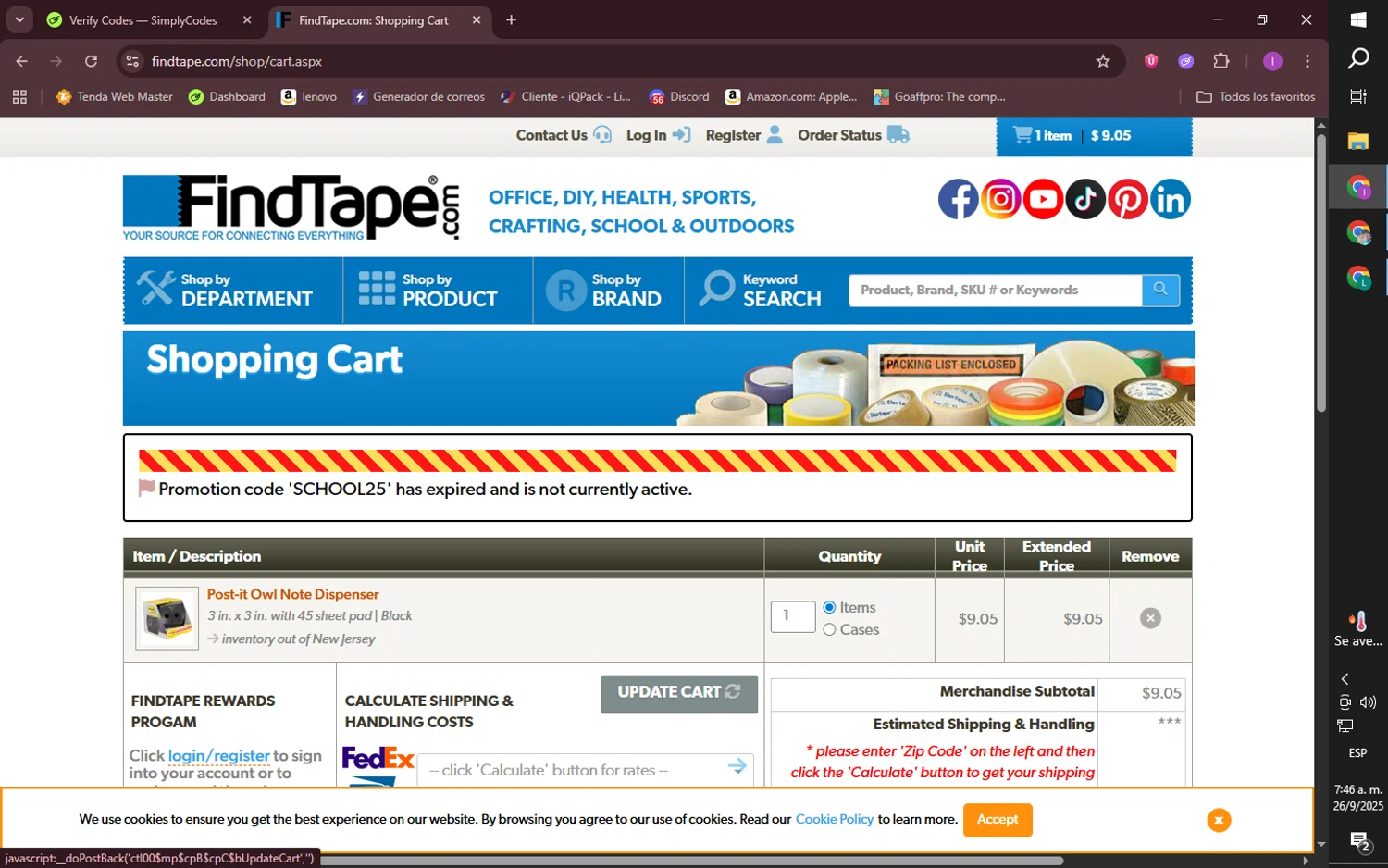Image resolution: width=1388 pixels, height=868 pixels.
Task: Open bookmarks apps grid icon
Action: coord(20,96)
